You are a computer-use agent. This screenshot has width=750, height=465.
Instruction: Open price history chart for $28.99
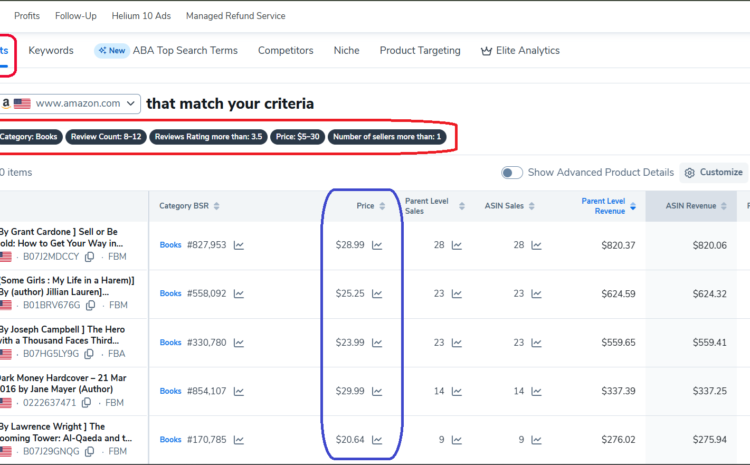(377, 245)
